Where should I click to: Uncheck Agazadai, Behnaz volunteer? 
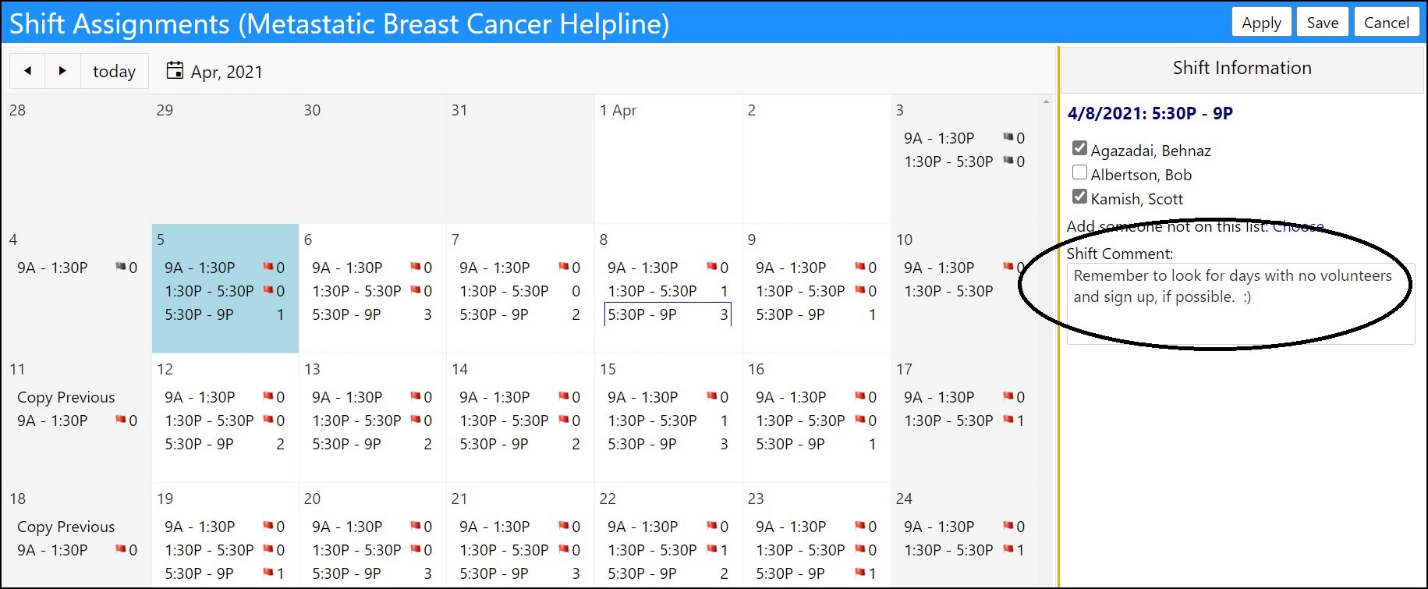tap(1079, 149)
